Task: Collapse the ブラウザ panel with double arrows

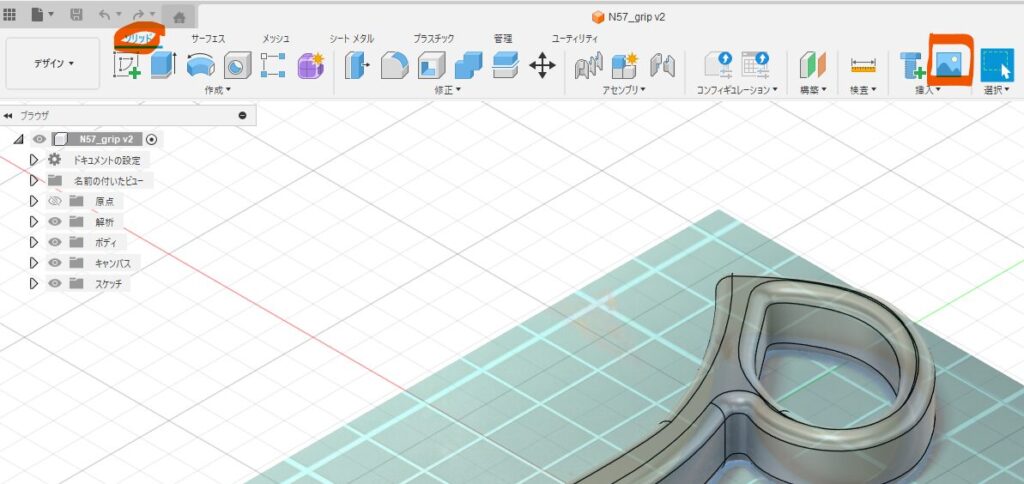Action: [x=8, y=116]
